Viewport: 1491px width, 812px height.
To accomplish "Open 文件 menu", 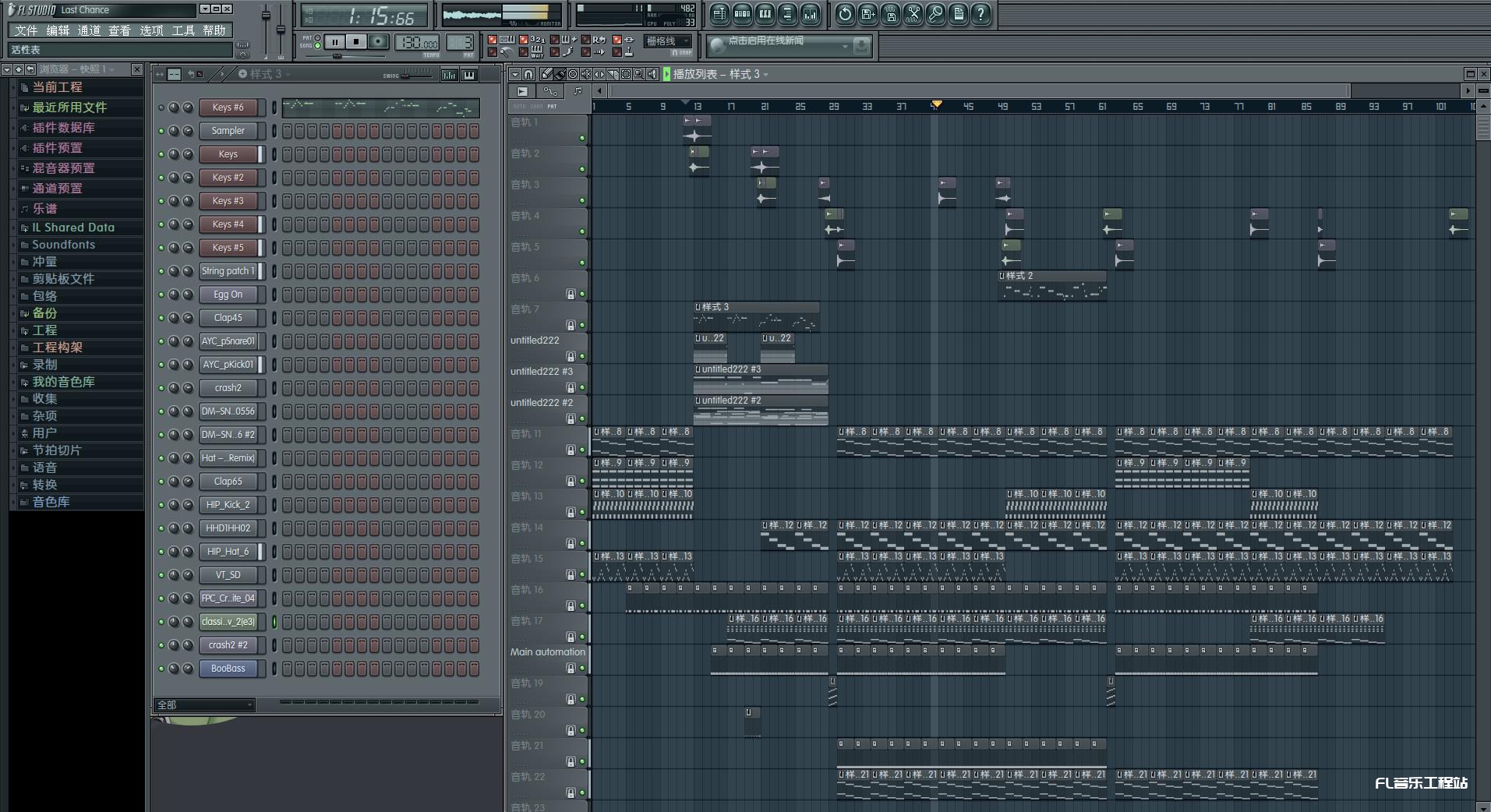I will [26, 30].
